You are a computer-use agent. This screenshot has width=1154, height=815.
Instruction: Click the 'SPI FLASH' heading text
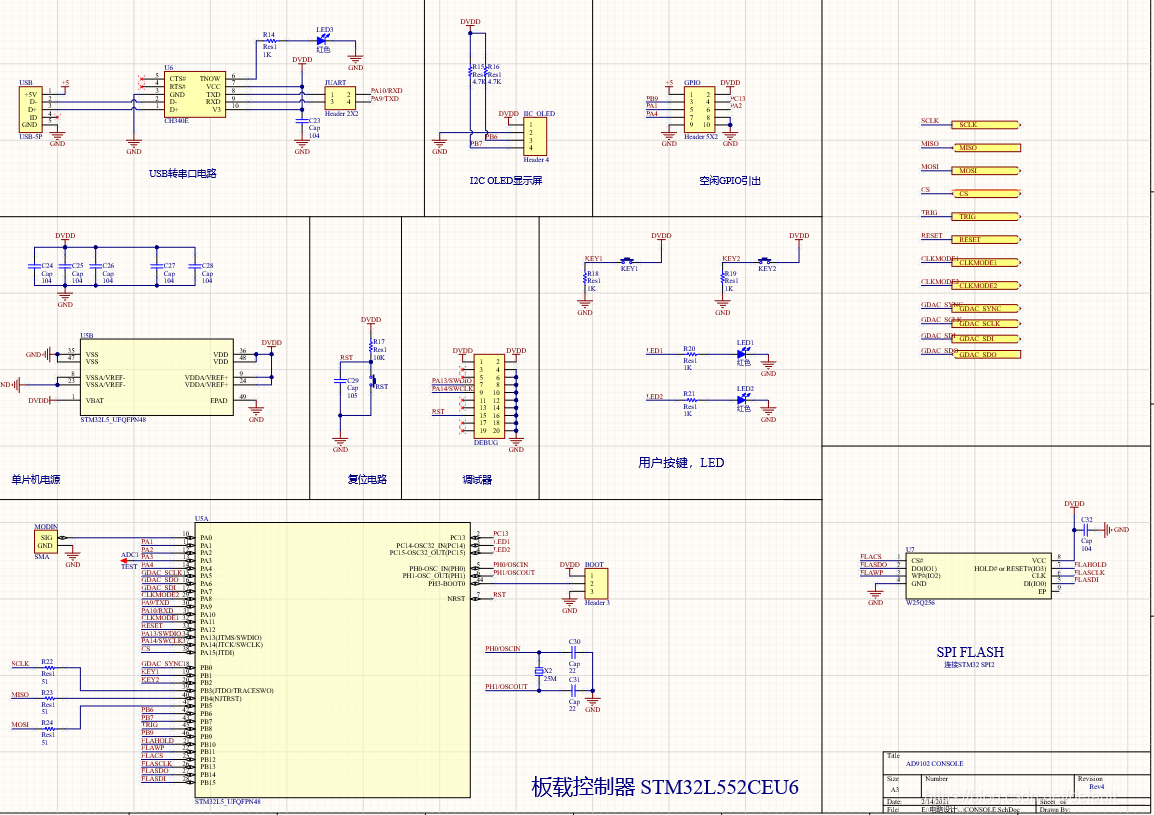point(970,652)
